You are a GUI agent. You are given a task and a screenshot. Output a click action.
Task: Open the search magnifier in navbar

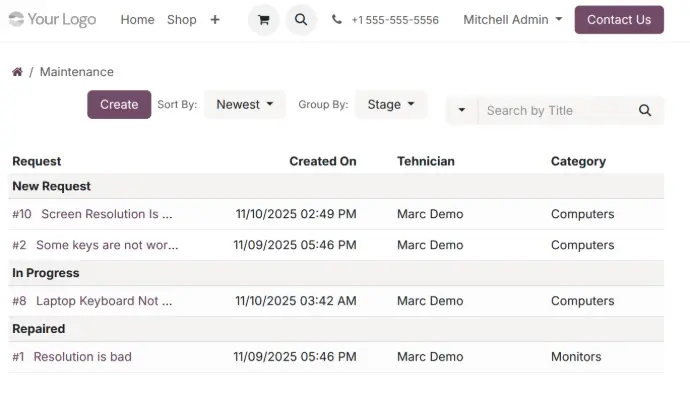[301, 20]
